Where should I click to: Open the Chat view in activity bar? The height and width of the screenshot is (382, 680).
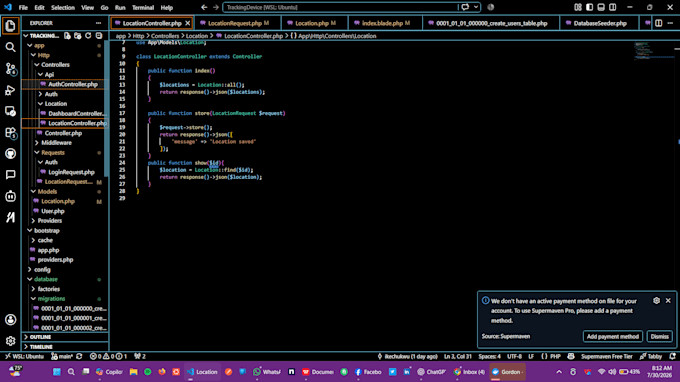tap(10, 175)
